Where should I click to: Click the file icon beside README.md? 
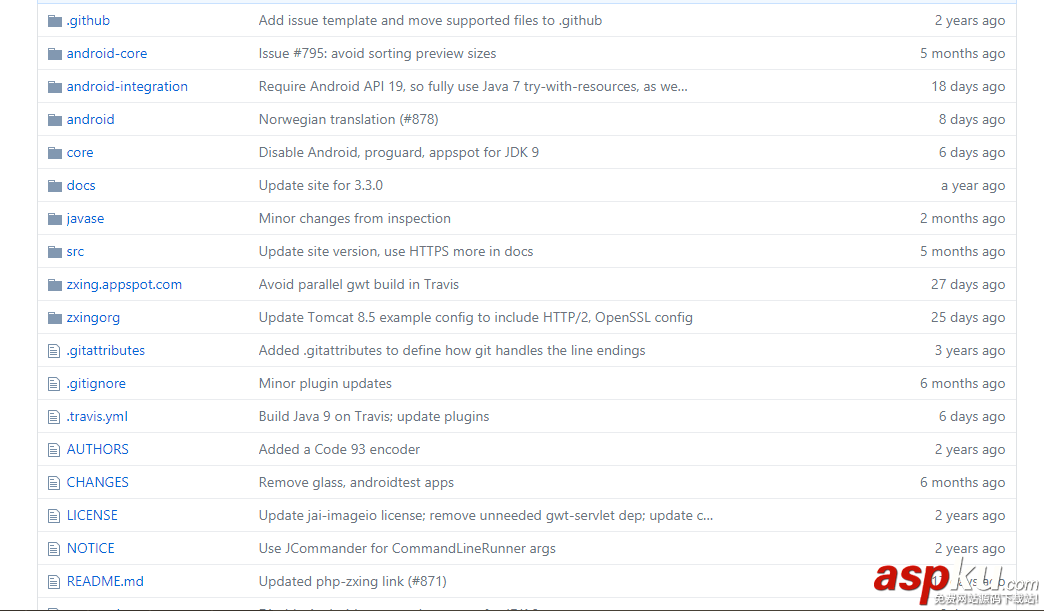point(55,582)
